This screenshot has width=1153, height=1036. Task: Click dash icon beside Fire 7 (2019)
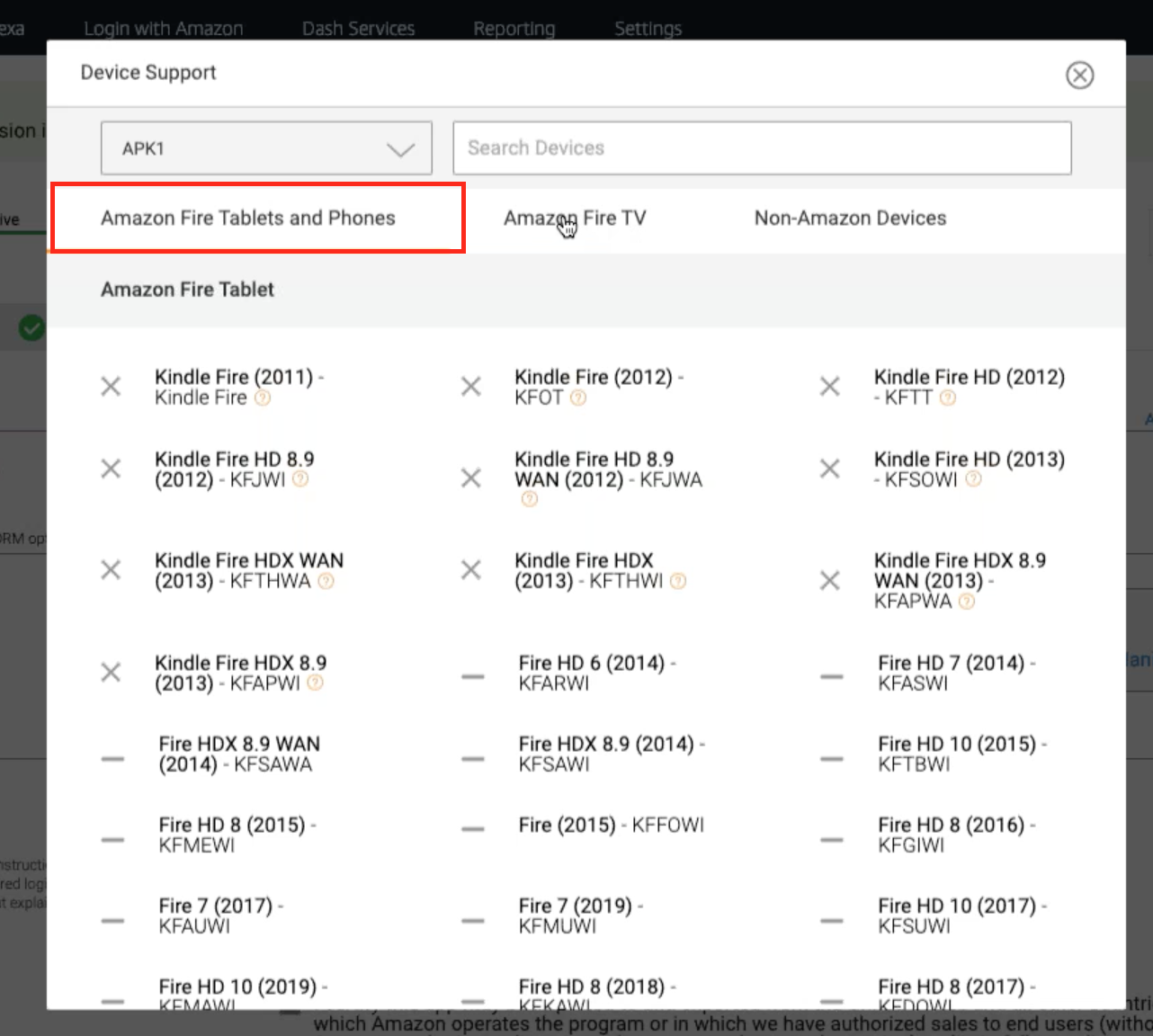(x=473, y=921)
